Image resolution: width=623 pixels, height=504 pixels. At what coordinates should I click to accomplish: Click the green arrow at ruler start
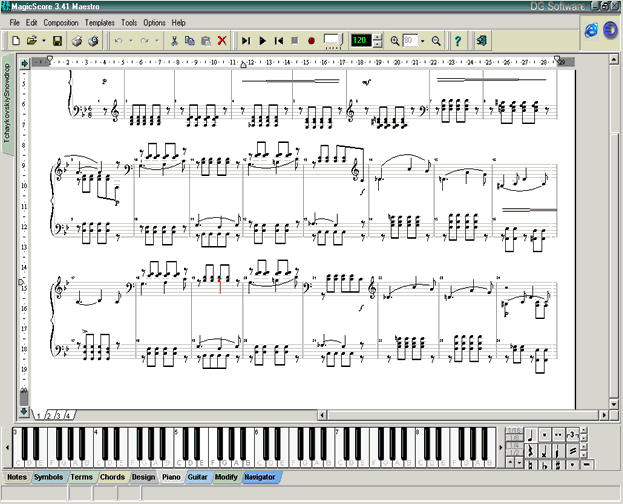point(25,63)
